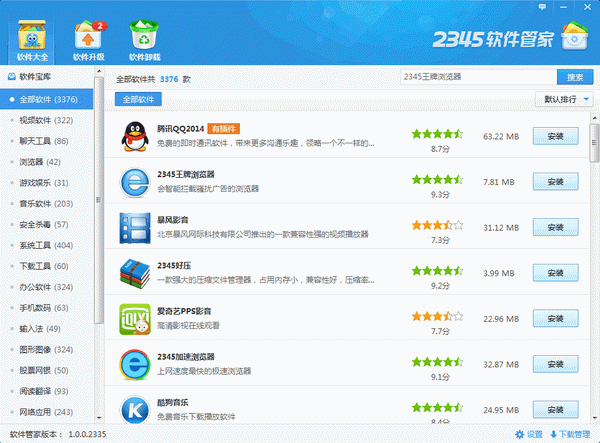Click the 暴风影音 film icon
The height and width of the screenshot is (443, 600).
click(x=135, y=228)
